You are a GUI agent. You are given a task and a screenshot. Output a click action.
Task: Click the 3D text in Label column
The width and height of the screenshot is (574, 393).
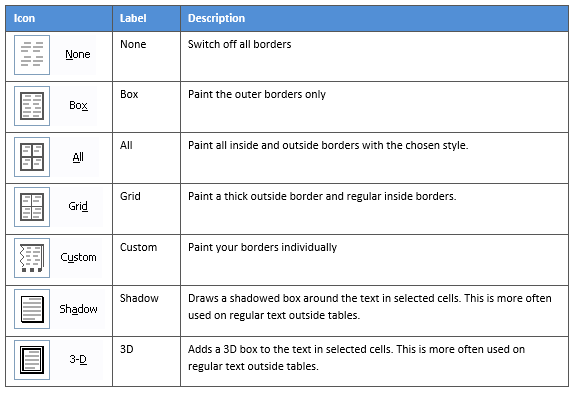coord(127,349)
